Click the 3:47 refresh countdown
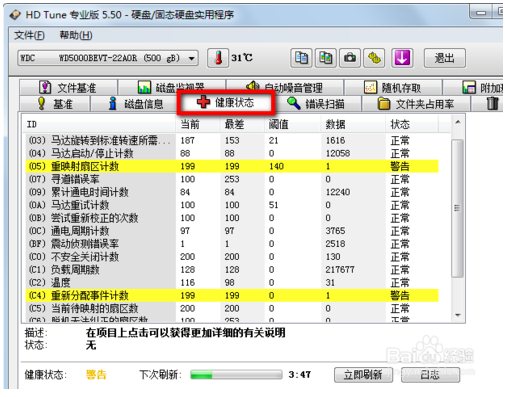 pos(300,375)
